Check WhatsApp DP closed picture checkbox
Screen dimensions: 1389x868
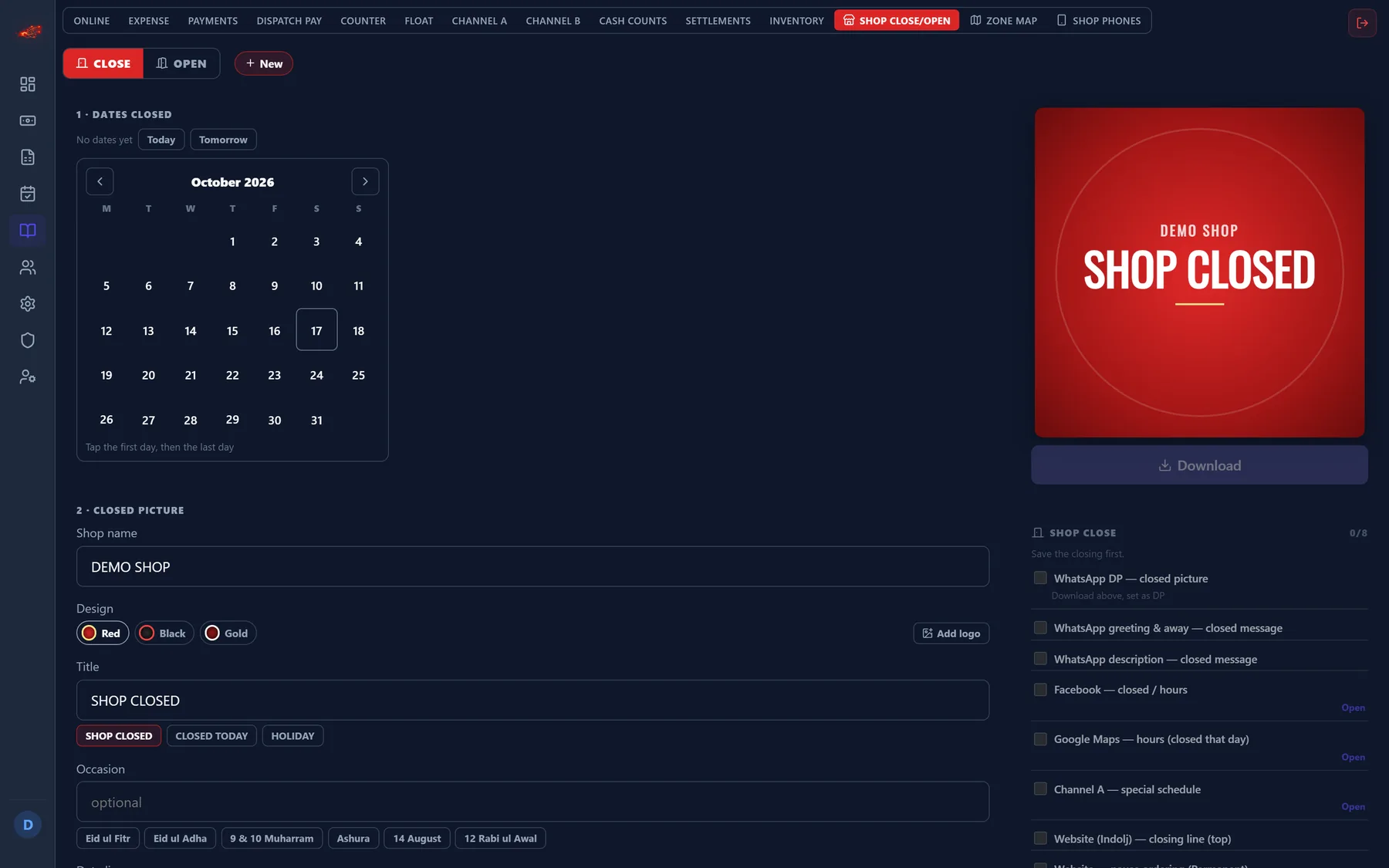click(x=1040, y=578)
